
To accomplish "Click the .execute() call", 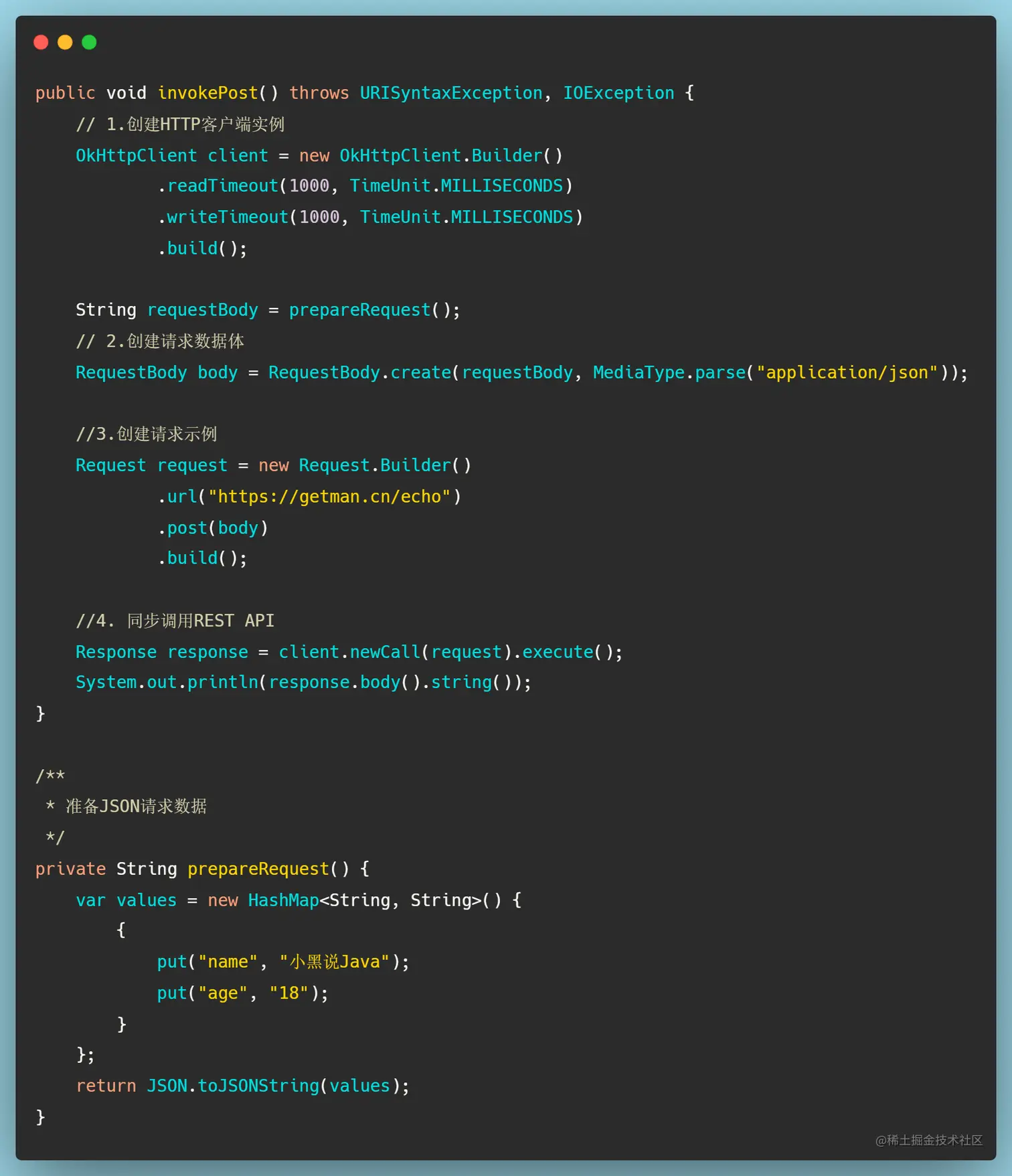I will (x=563, y=652).
